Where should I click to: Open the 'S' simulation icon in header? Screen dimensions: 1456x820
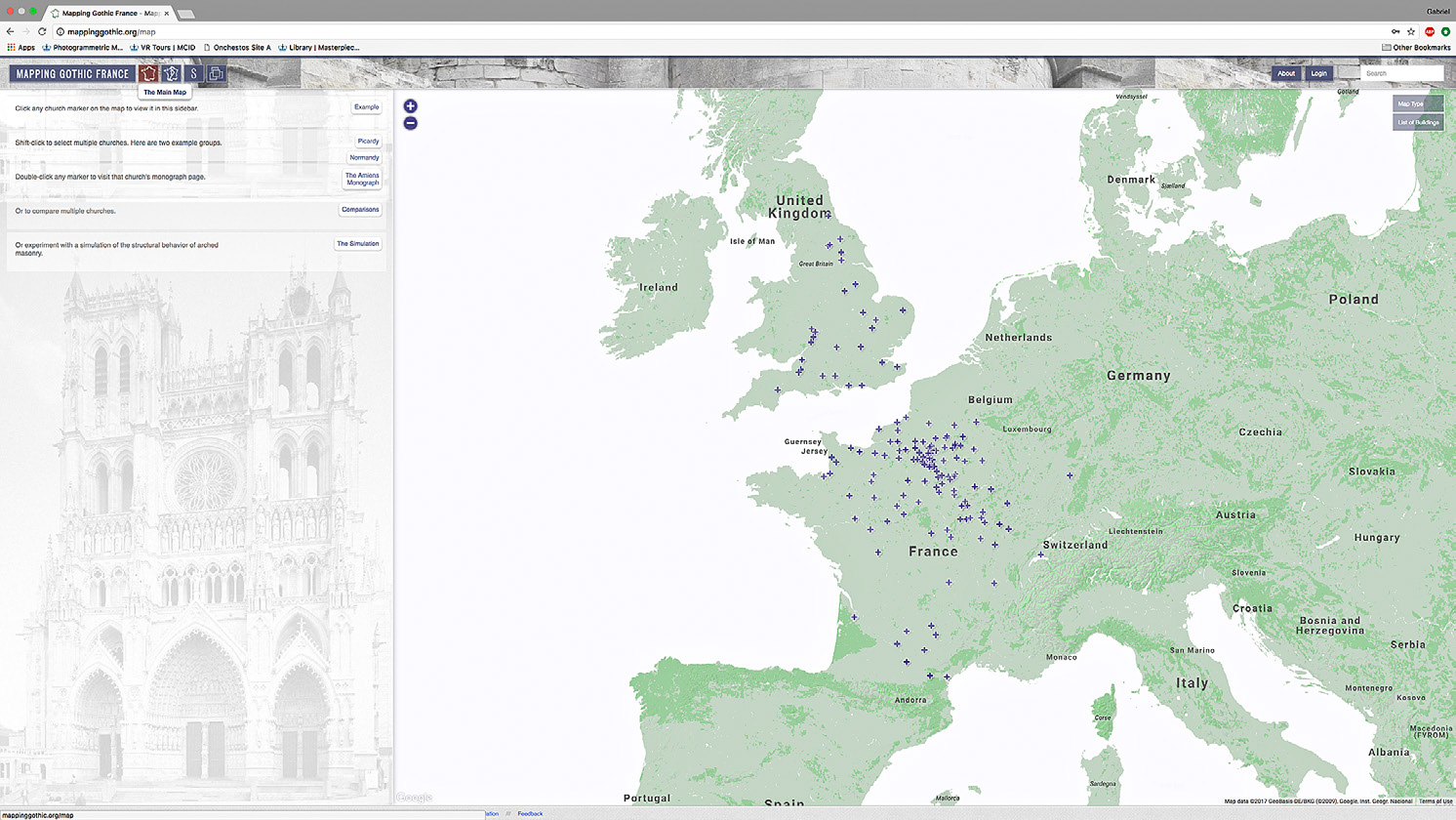coord(194,73)
